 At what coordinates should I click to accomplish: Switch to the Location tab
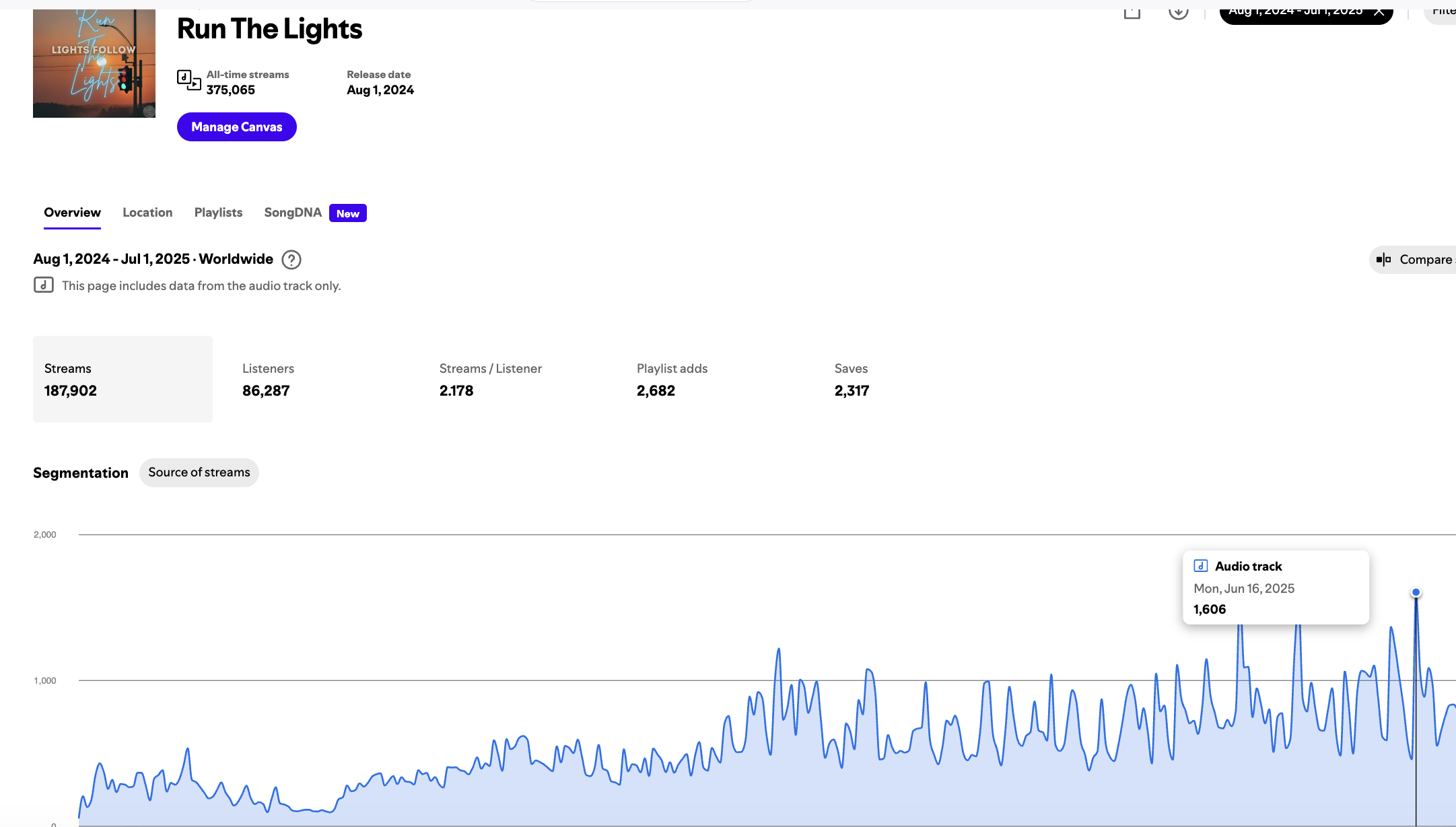(147, 213)
